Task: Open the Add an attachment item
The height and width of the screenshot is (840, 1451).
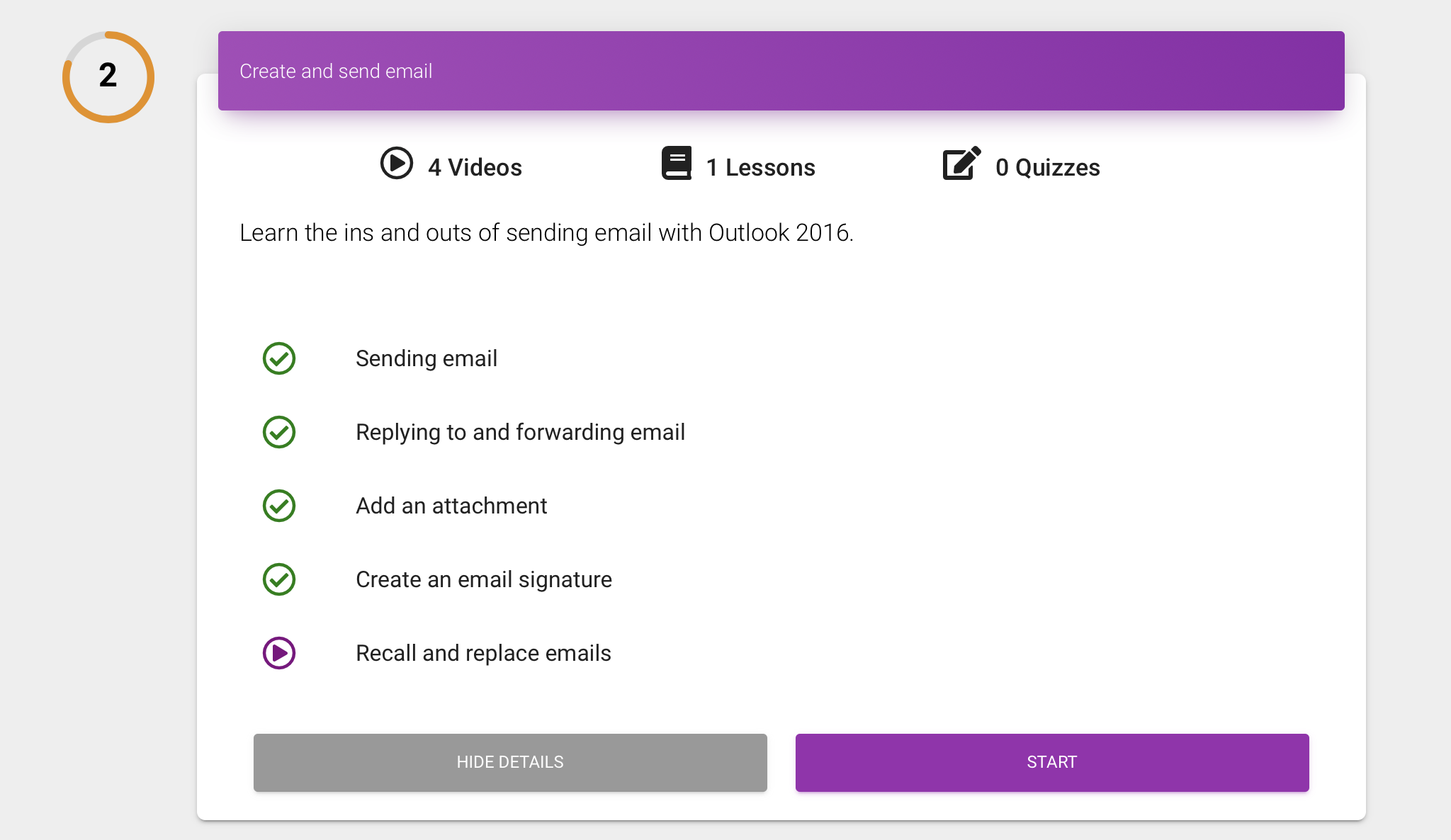Action: (x=451, y=506)
